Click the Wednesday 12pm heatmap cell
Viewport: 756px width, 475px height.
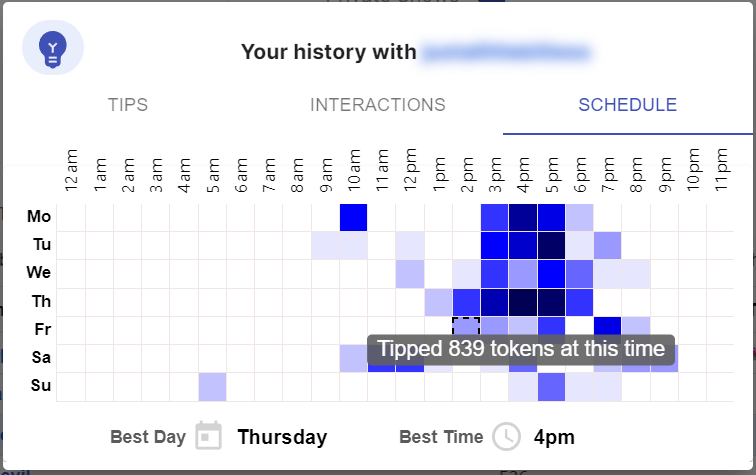410,273
